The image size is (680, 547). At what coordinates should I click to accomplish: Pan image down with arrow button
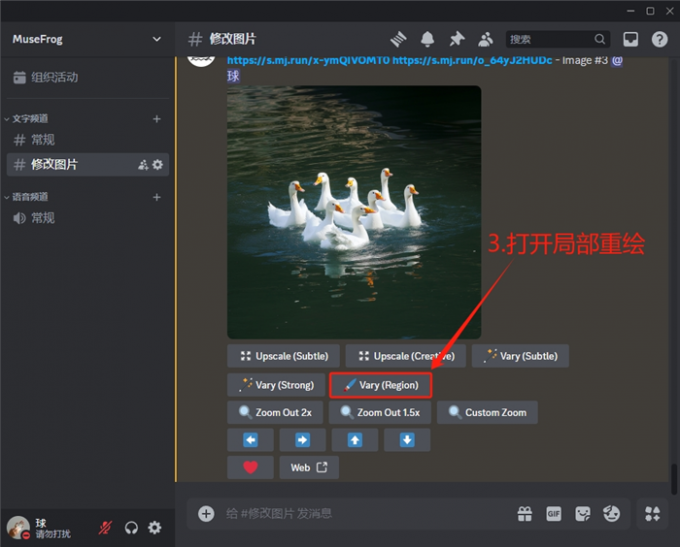coord(407,440)
